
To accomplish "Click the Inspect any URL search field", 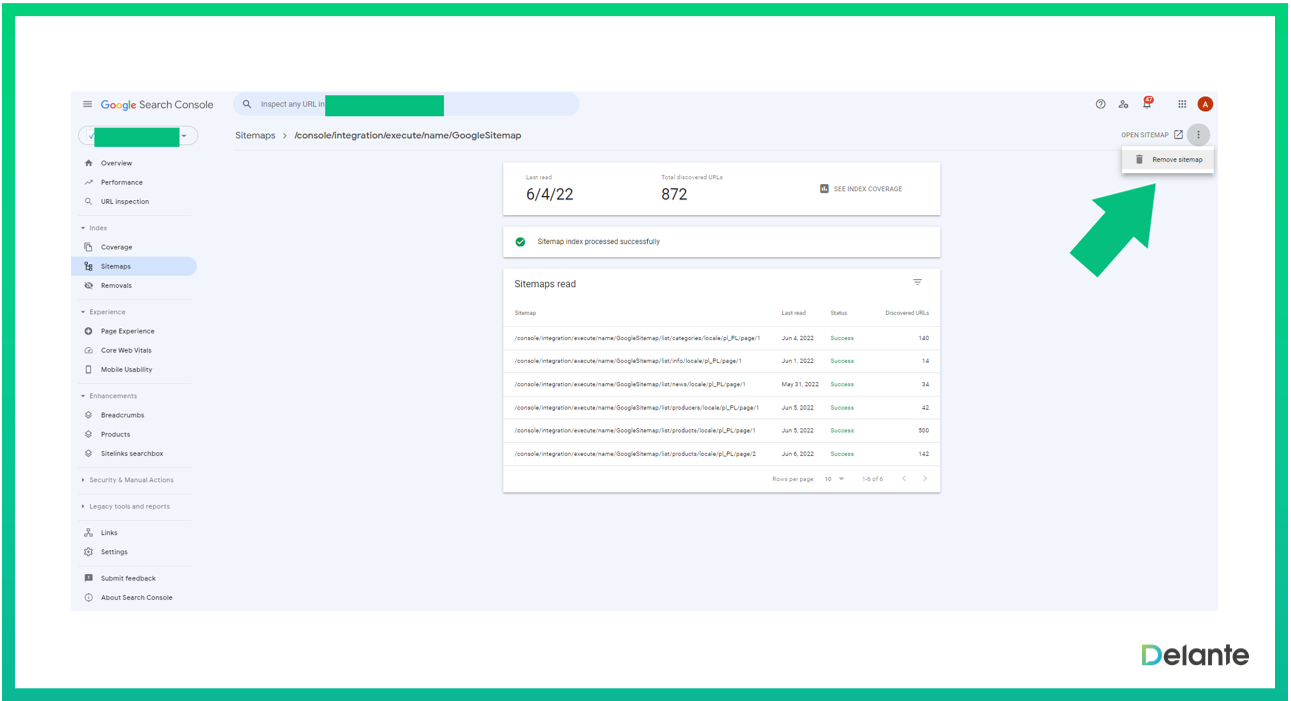I will (x=405, y=104).
